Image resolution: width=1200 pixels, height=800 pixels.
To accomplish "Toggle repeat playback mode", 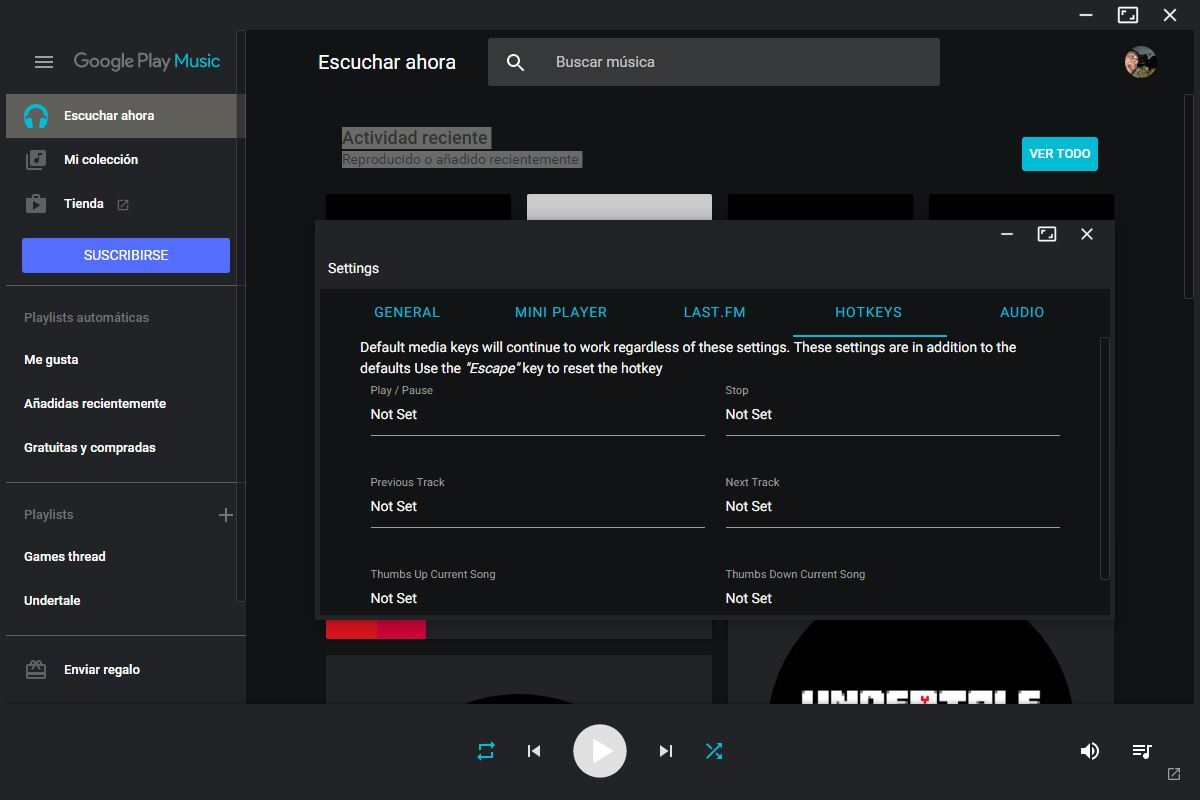I will point(486,751).
